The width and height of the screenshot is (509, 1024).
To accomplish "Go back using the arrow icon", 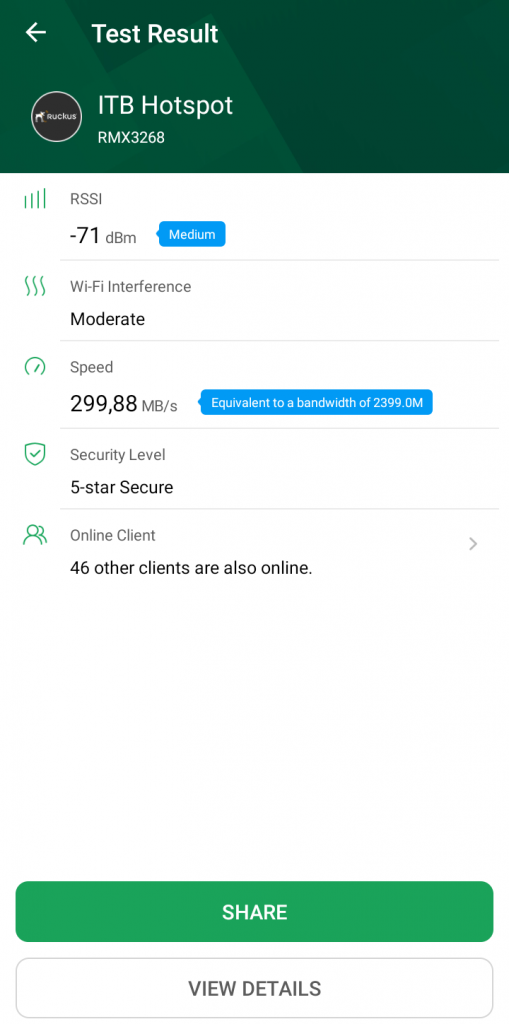I will click(35, 33).
